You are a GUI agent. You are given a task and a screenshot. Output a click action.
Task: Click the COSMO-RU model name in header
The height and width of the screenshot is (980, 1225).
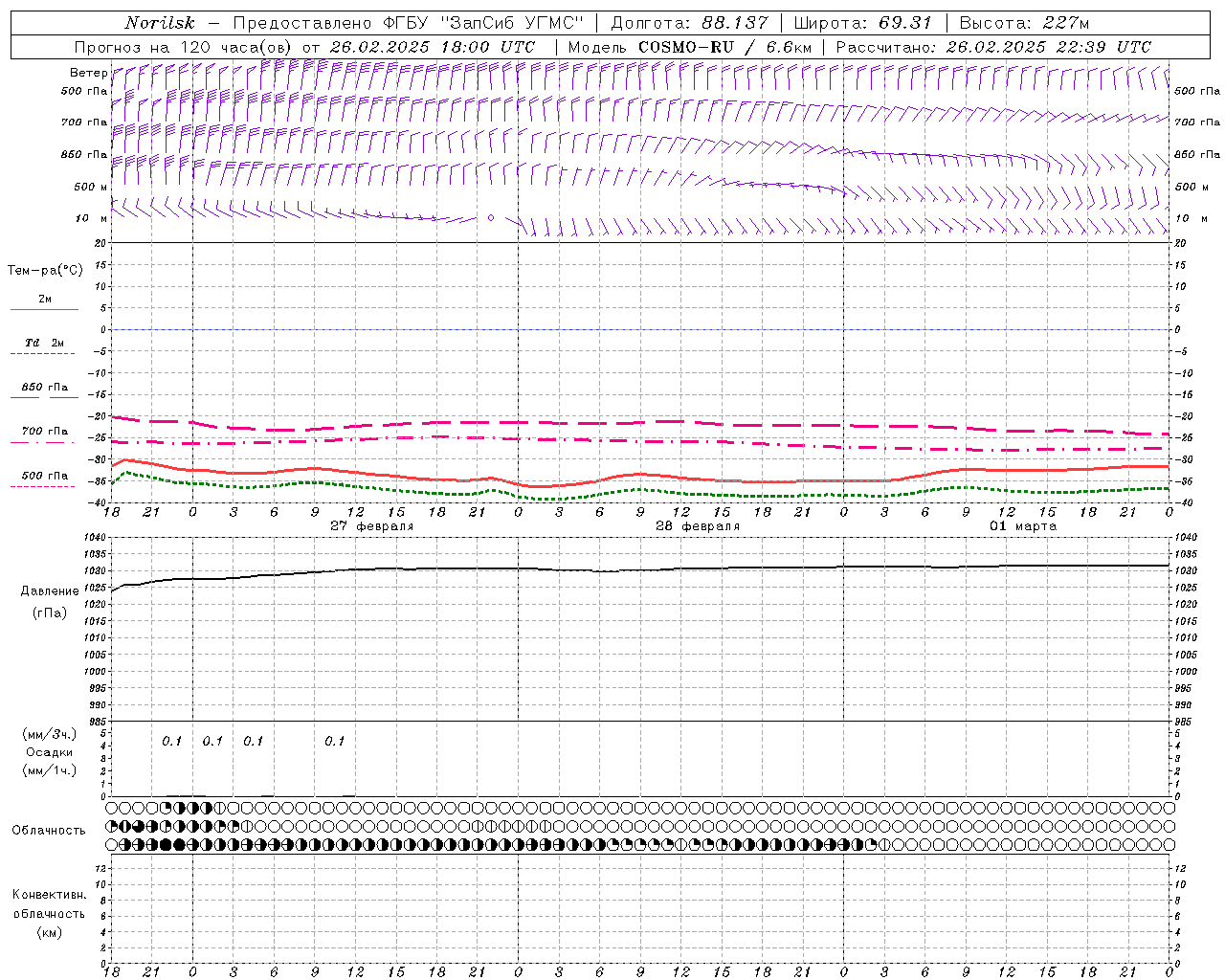tap(679, 47)
